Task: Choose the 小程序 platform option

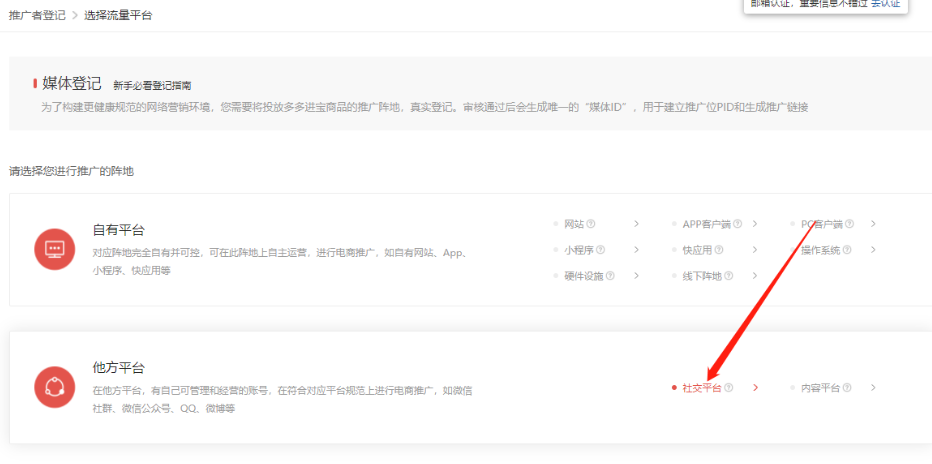Action: coord(578,250)
